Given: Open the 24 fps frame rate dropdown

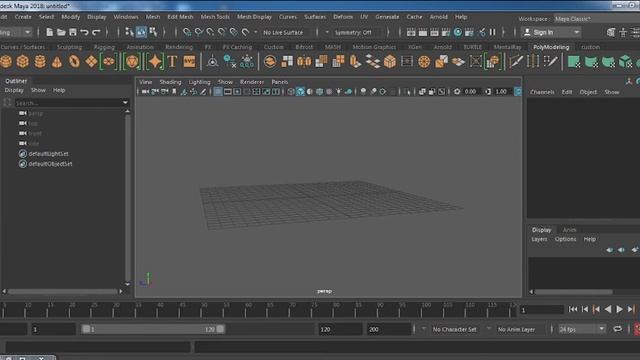Looking at the screenshot, I should coord(582,329).
